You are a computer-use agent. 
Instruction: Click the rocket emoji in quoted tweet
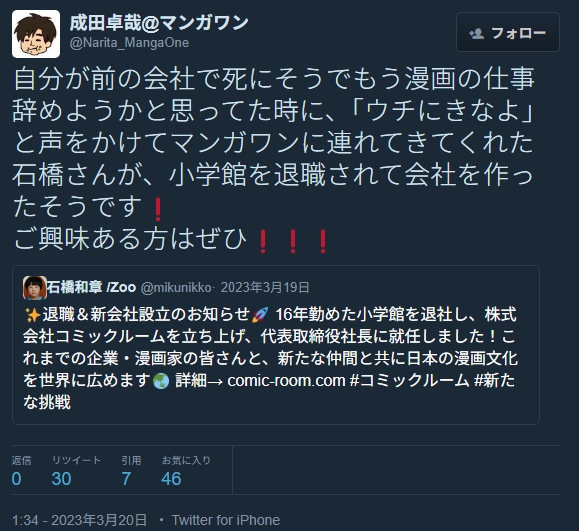click(260, 315)
